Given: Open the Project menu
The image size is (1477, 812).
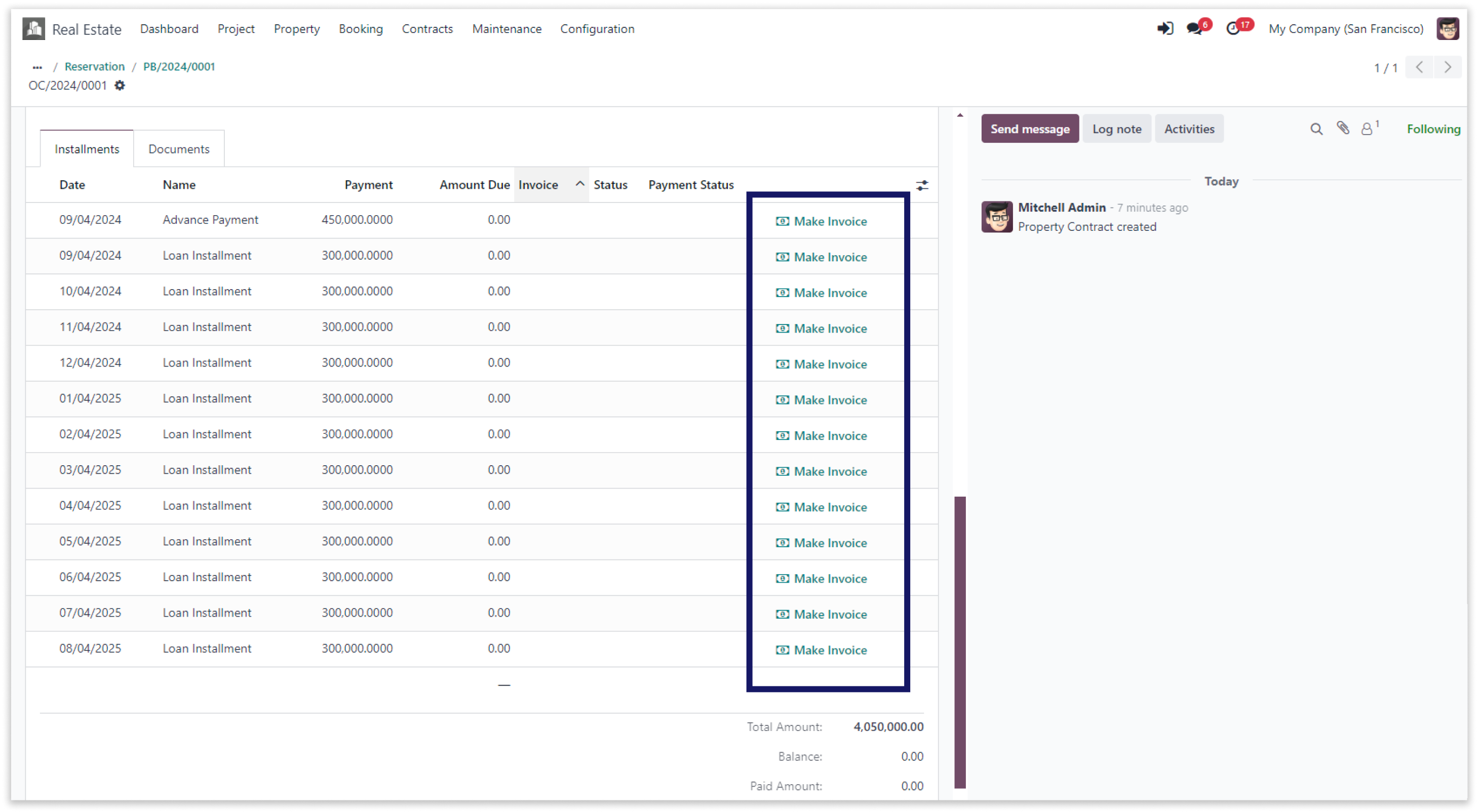Looking at the screenshot, I should click(236, 29).
